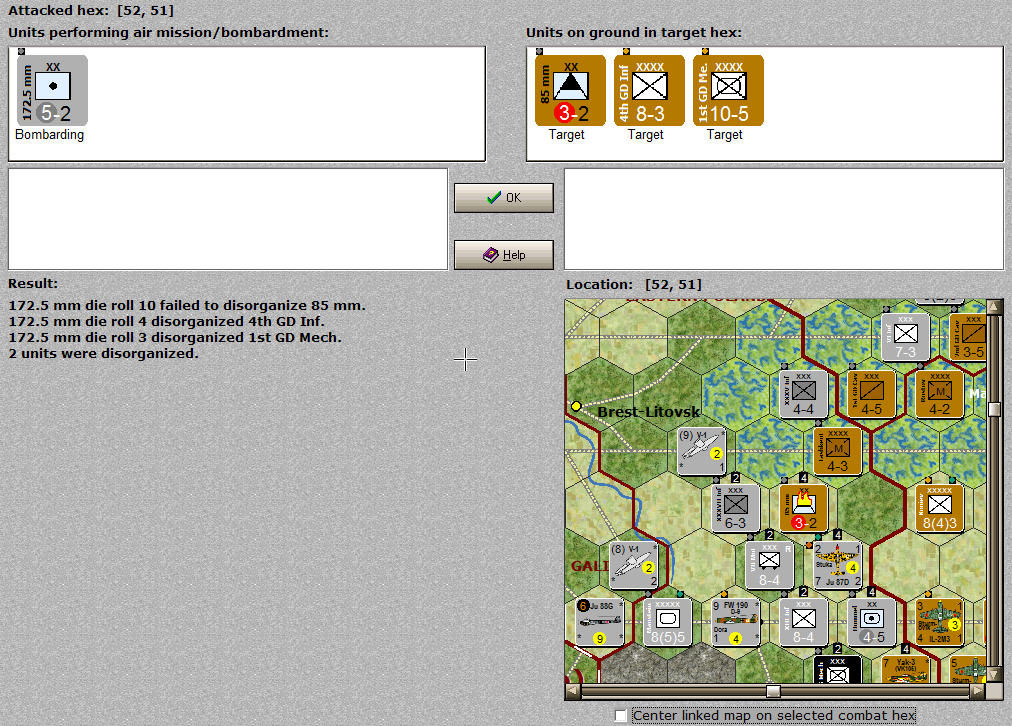Screen dimensions: 1012x726
Task: Click the vertical map scrollbar thumb
Action: pos(994,409)
